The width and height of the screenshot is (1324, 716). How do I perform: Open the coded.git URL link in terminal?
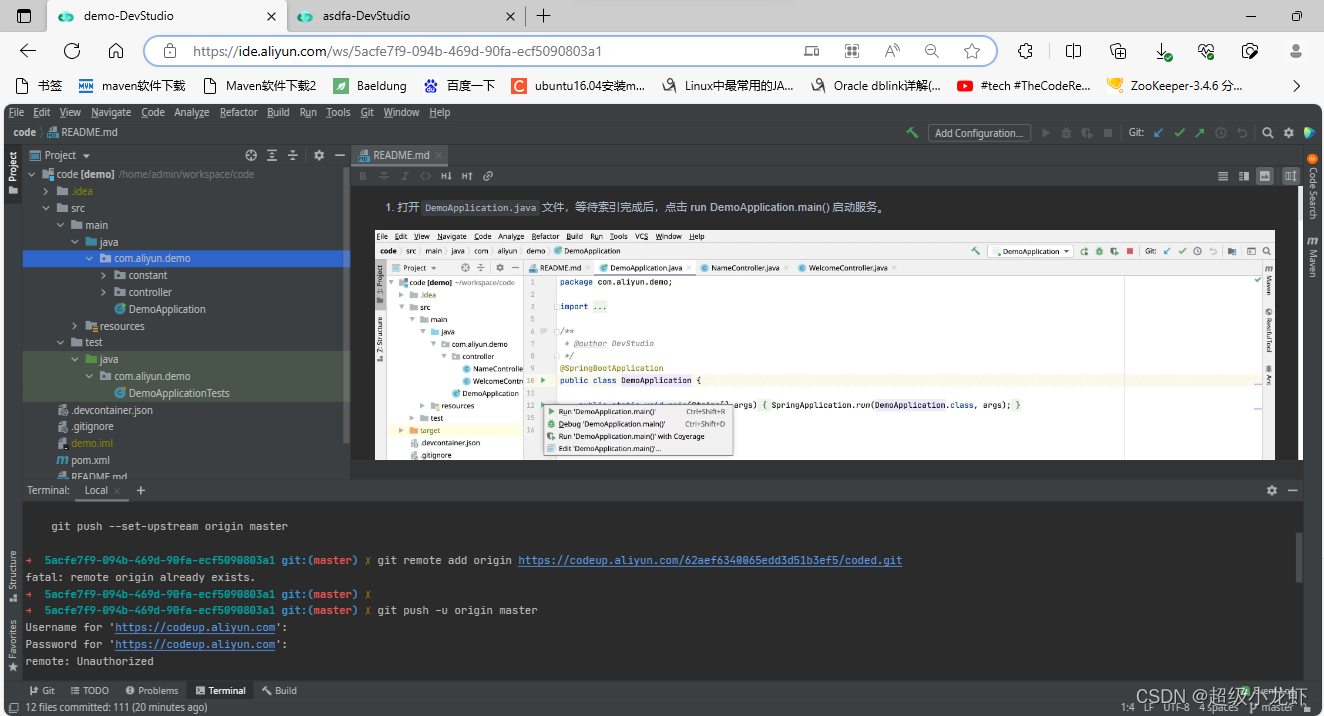[710, 560]
